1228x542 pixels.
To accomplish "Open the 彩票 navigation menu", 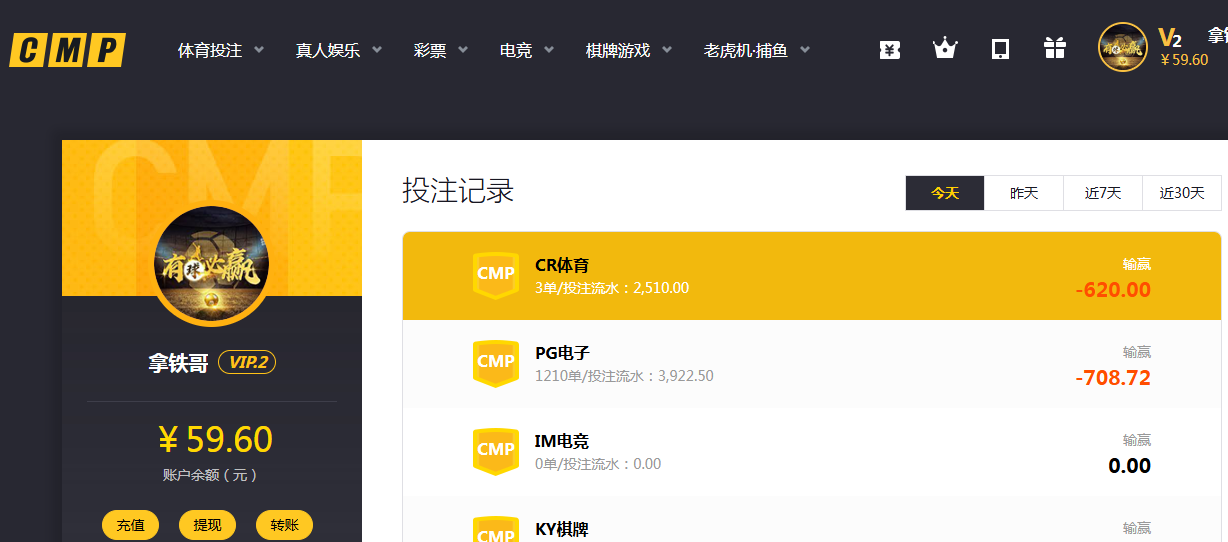I will pyautogui.click(x=440, y=50).
